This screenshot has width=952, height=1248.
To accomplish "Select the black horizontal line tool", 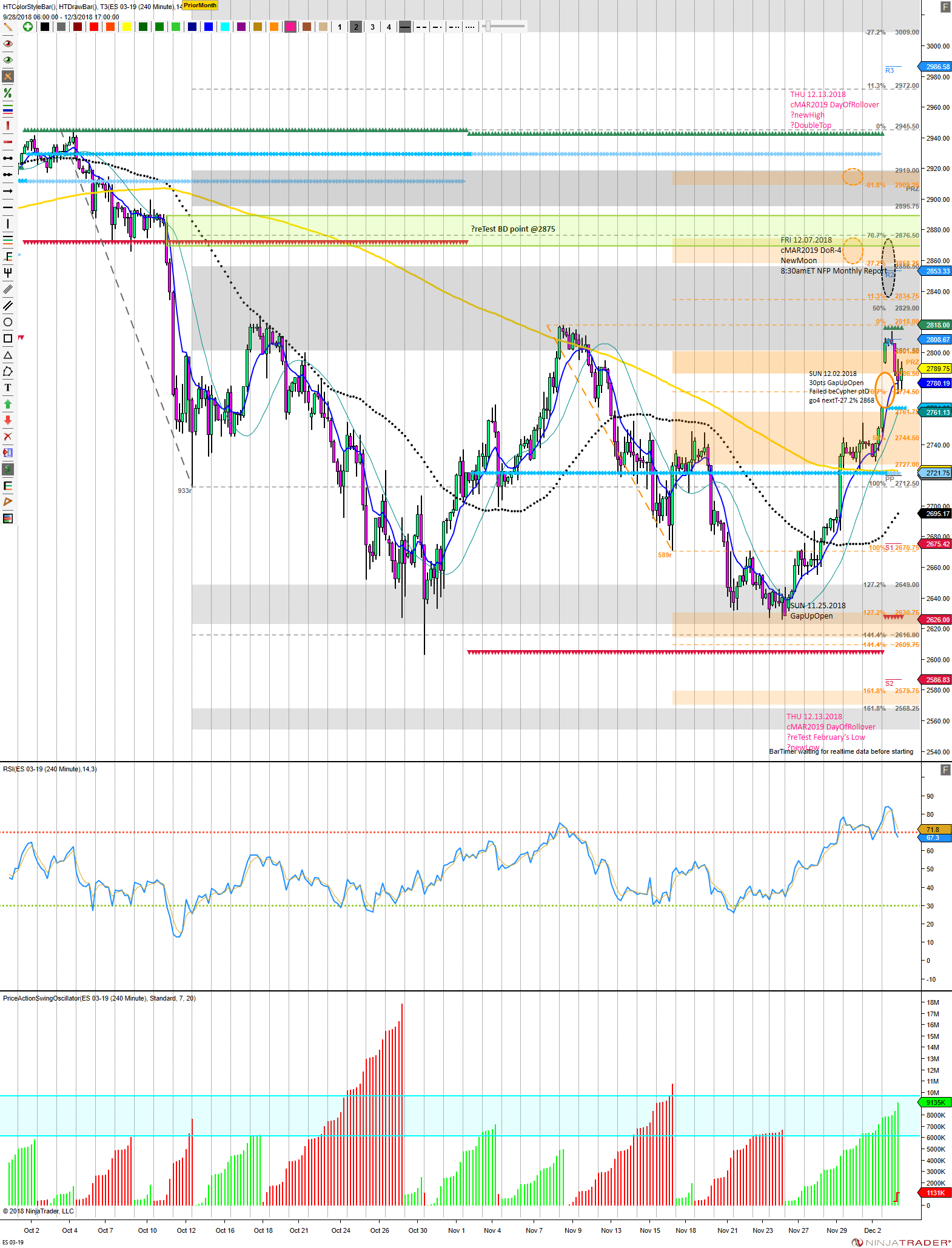I will click(8, 207).
